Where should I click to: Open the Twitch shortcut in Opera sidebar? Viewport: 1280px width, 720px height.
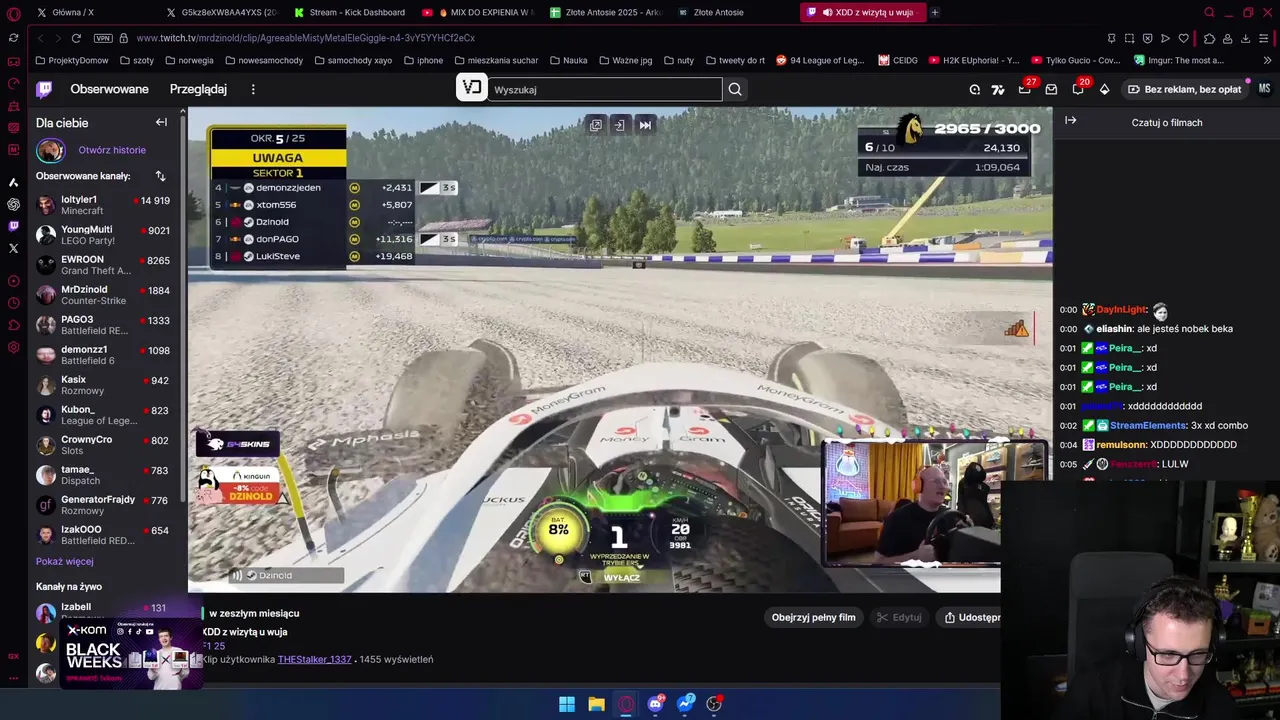click(x=13, y=226)
